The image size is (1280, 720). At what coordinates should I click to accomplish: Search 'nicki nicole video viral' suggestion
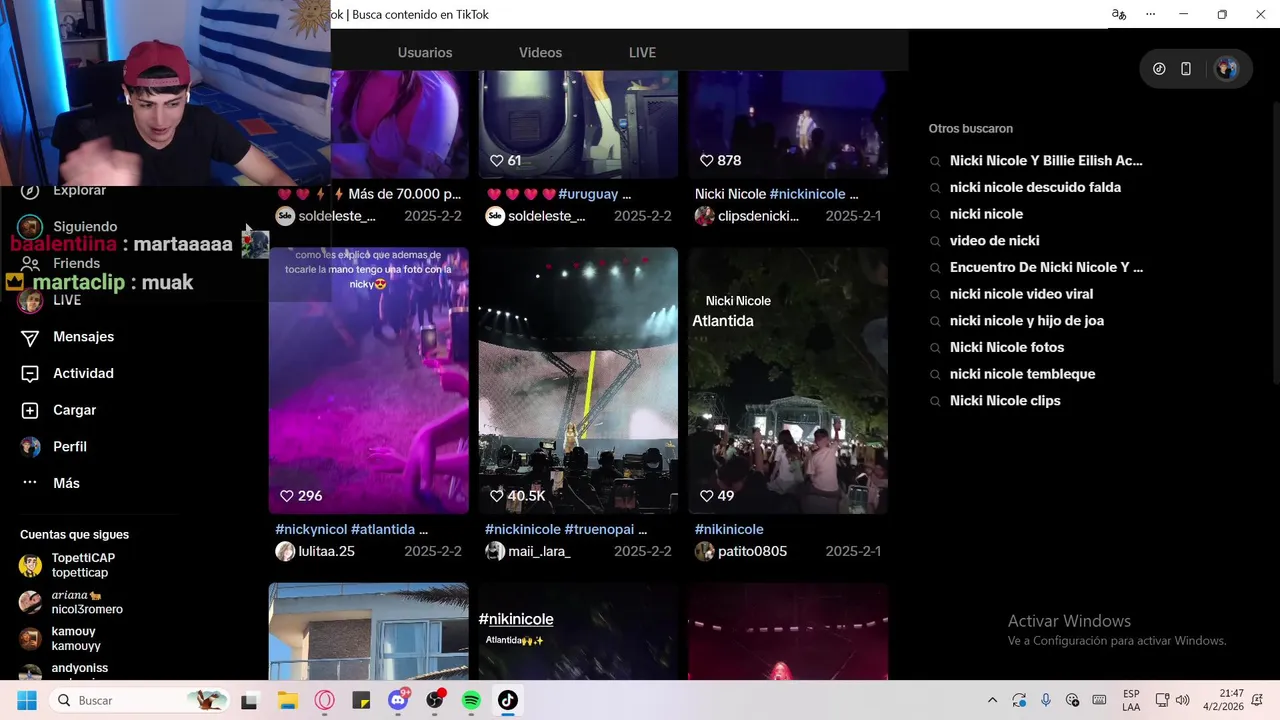[x=1021, y=294]
